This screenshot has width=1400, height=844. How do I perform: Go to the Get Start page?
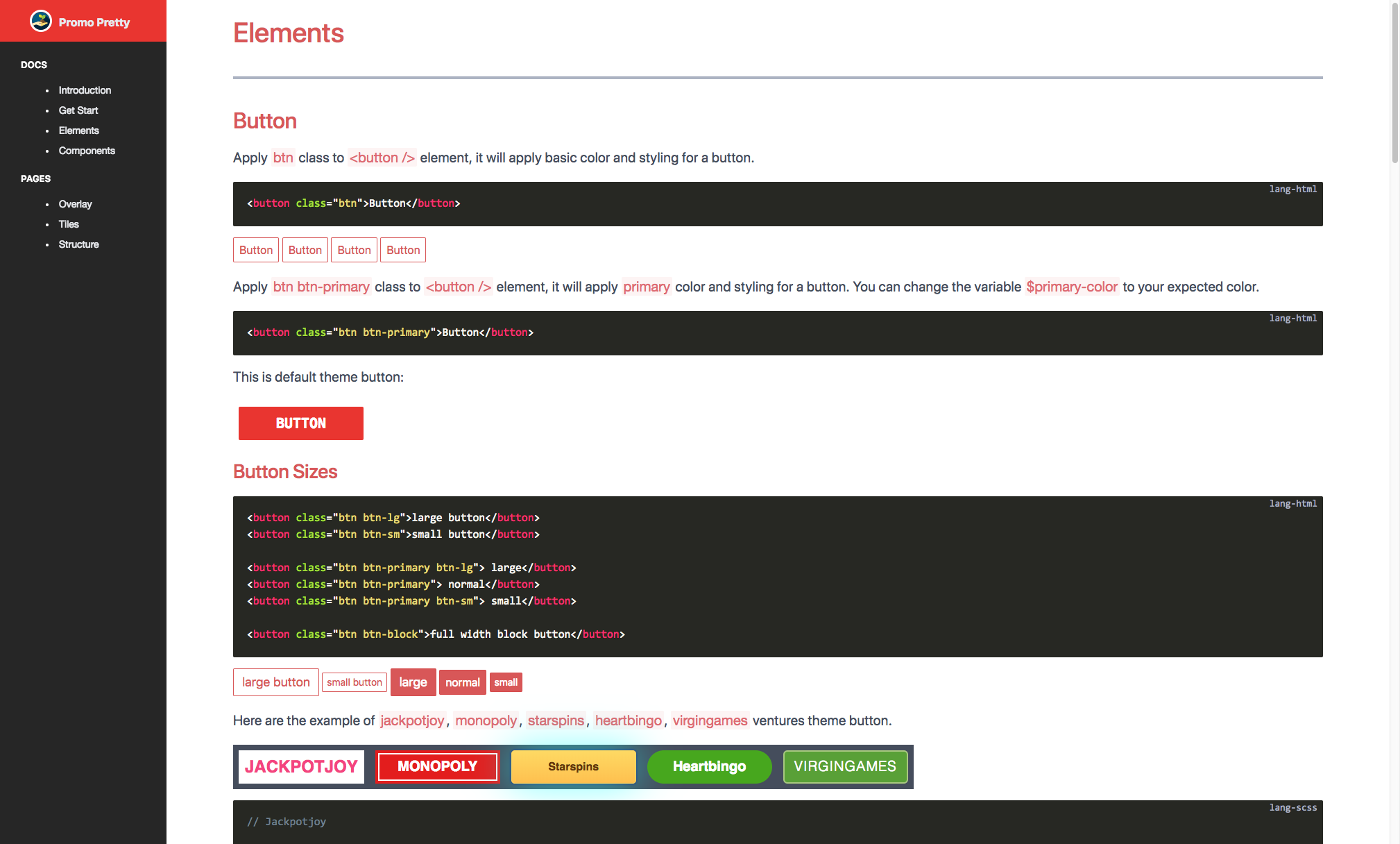click(x=78, y=110)
